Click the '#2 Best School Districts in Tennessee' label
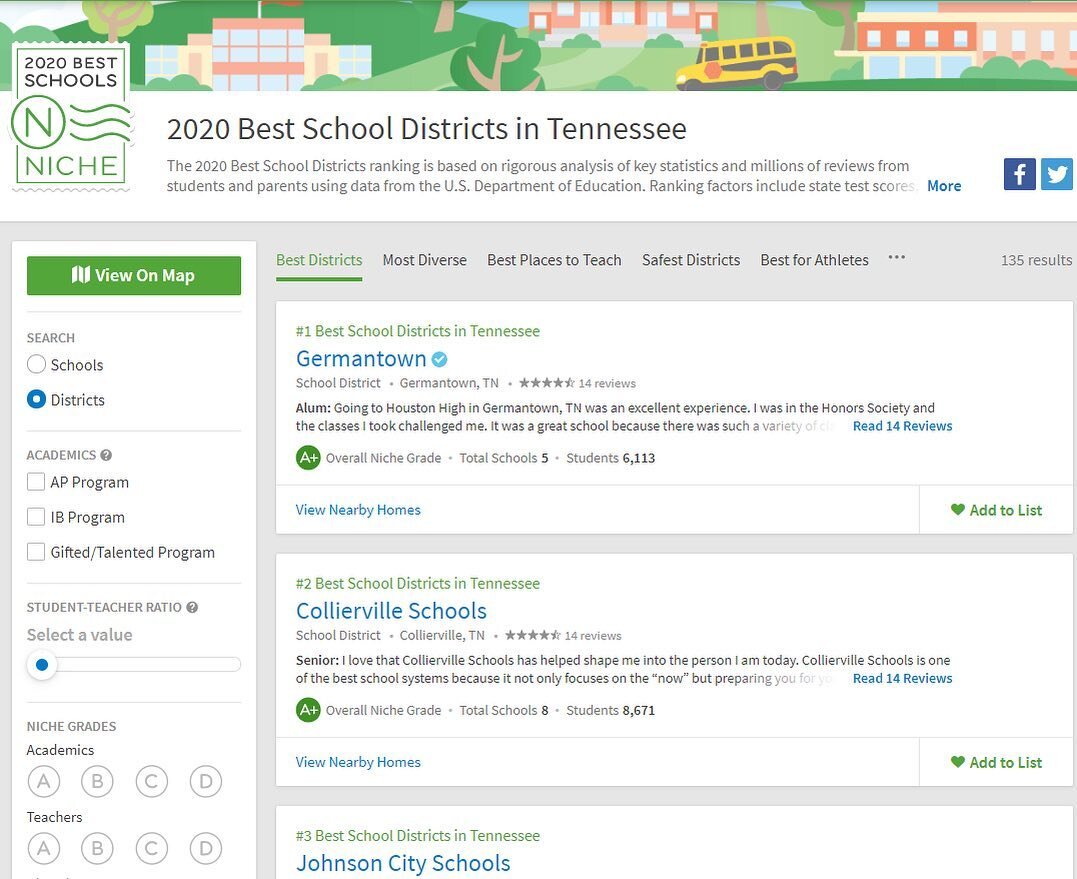 (418, 584)
